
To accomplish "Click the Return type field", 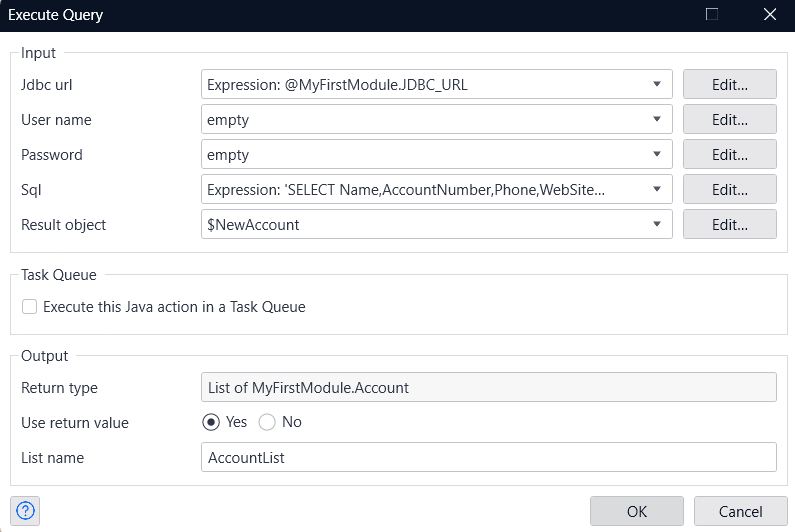I will pos(488,387).
